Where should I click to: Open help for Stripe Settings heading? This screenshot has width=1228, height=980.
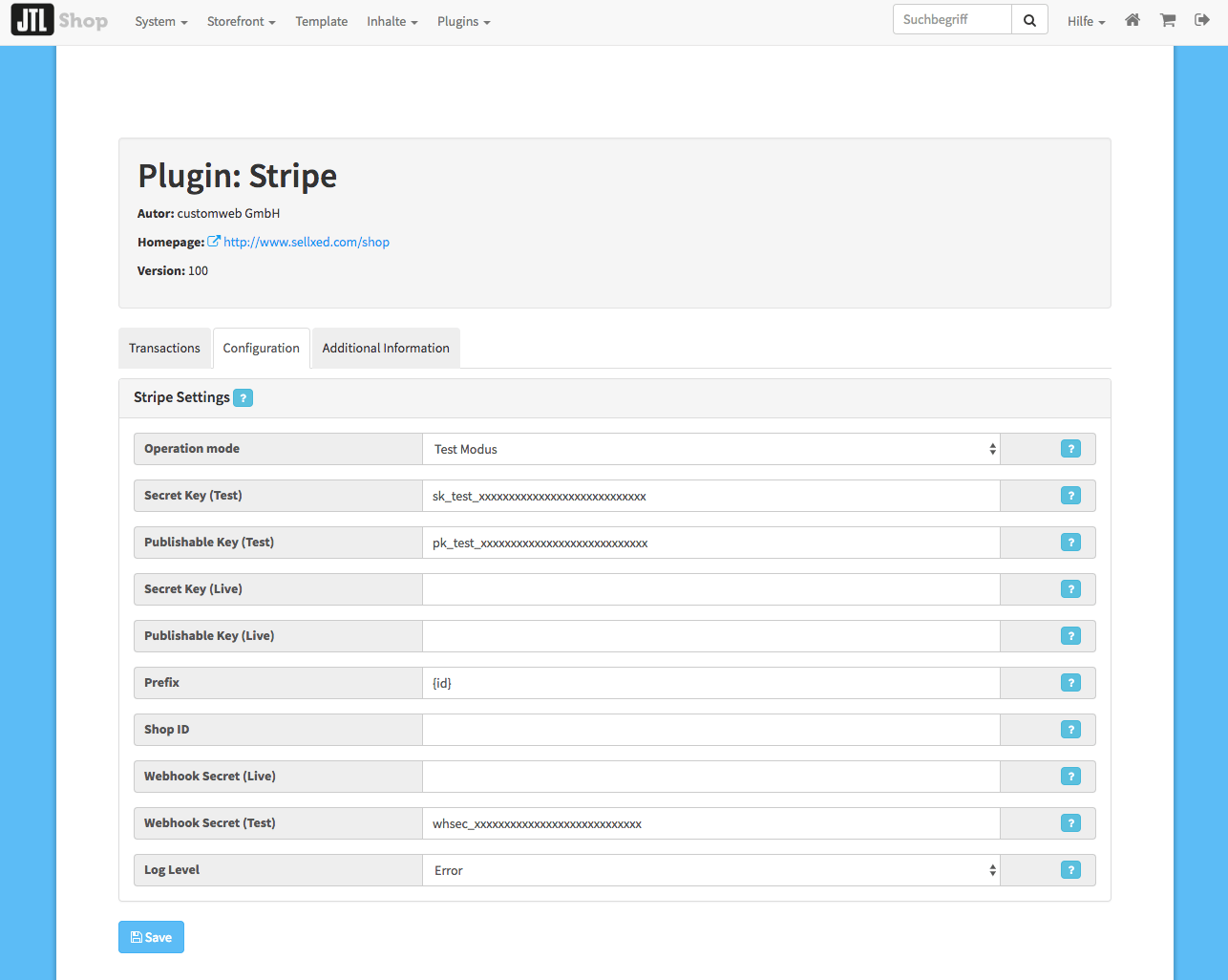[x=243, y=398]
